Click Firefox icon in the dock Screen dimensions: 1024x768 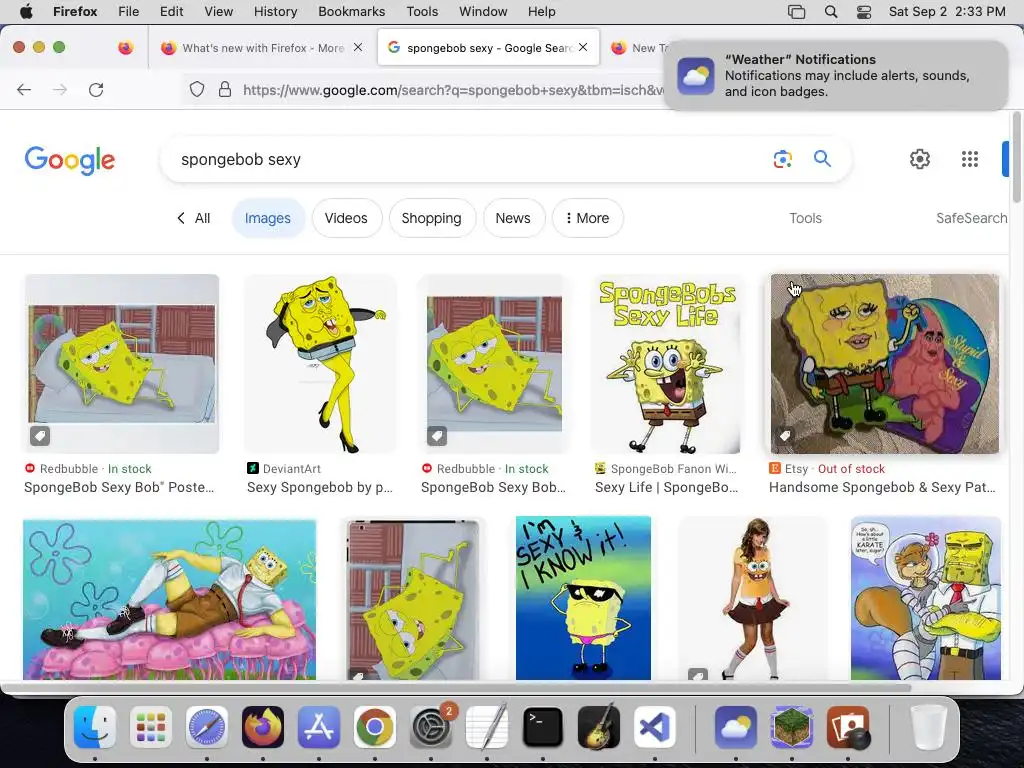tap(263, 727)
